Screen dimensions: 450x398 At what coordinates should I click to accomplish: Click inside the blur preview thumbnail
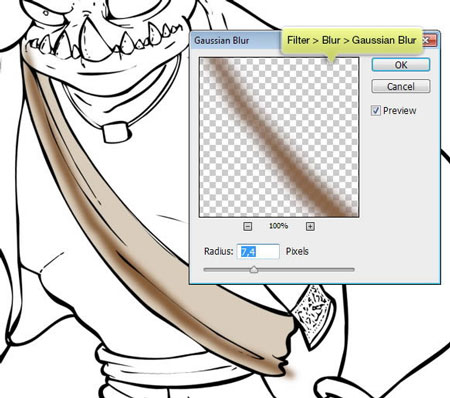pyautogui.click(x=279, y=137)
